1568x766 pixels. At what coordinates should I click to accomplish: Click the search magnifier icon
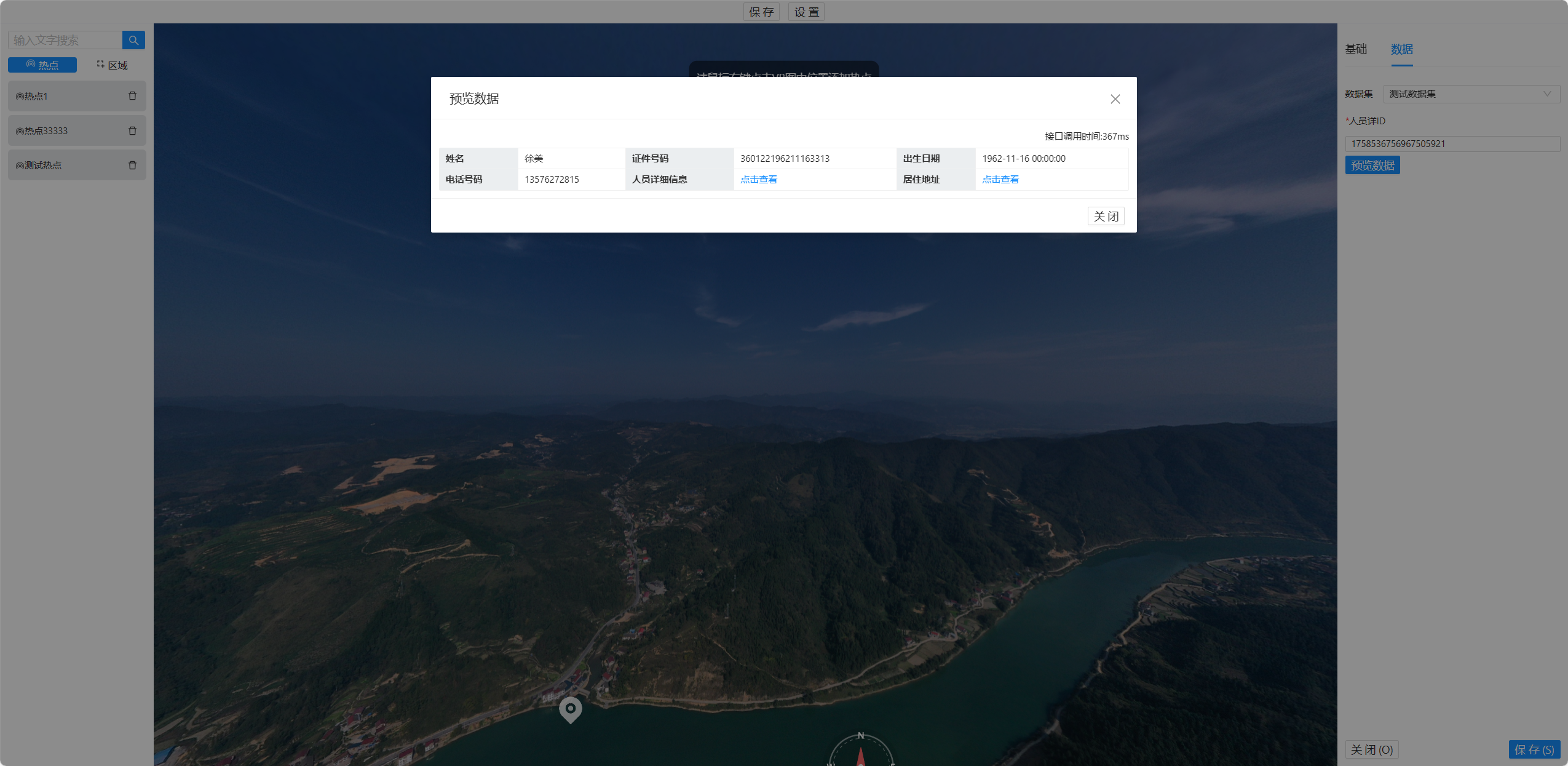(x=133, y=40)
